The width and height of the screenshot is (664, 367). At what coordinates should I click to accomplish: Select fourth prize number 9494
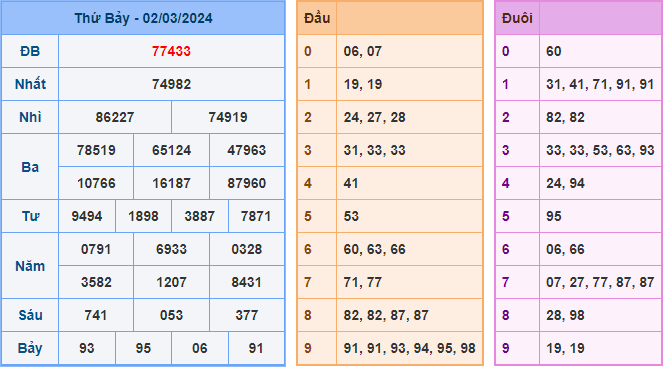click(x=87, y=216)
